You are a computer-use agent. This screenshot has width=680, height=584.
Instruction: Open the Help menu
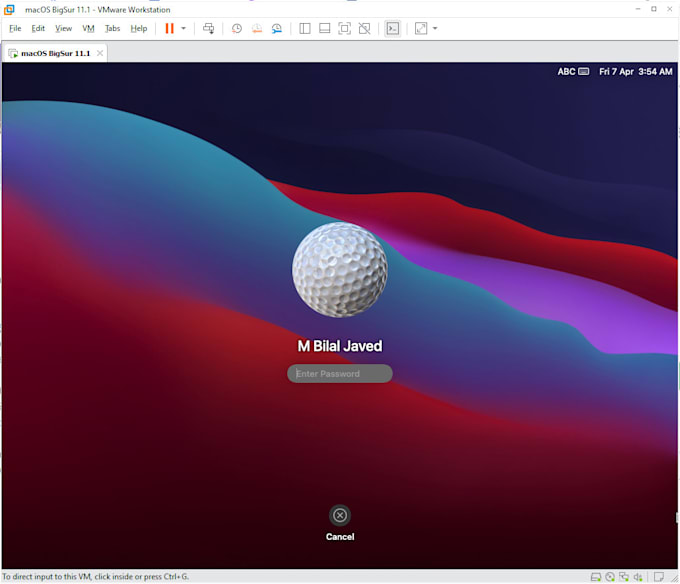pos(139,29)
